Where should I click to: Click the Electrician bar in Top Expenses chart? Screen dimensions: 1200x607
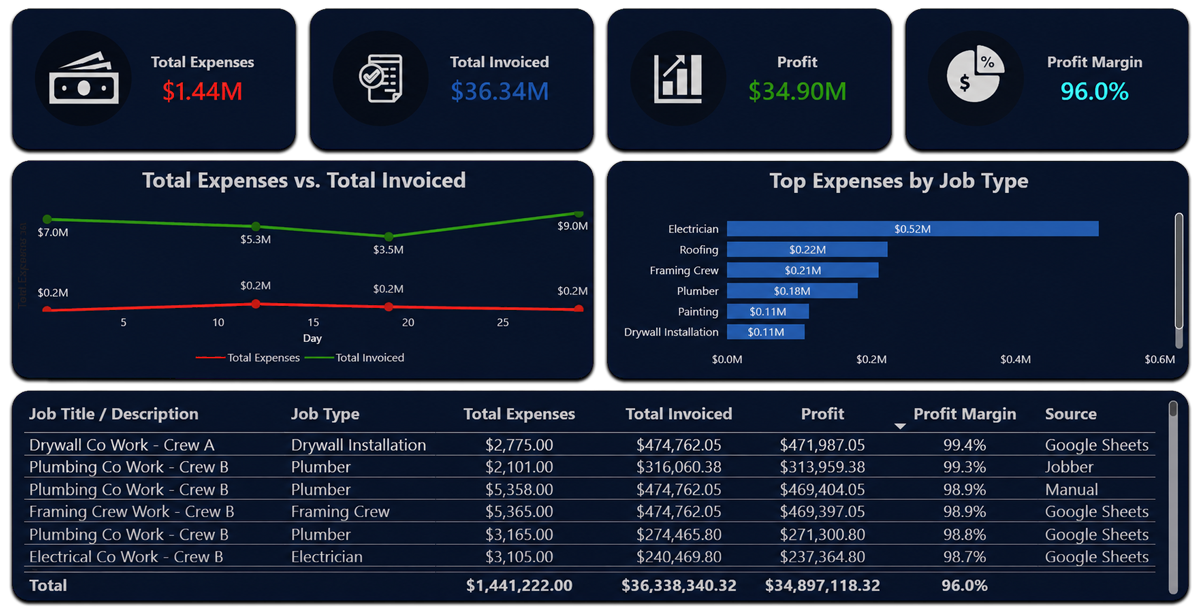[912, 229]
